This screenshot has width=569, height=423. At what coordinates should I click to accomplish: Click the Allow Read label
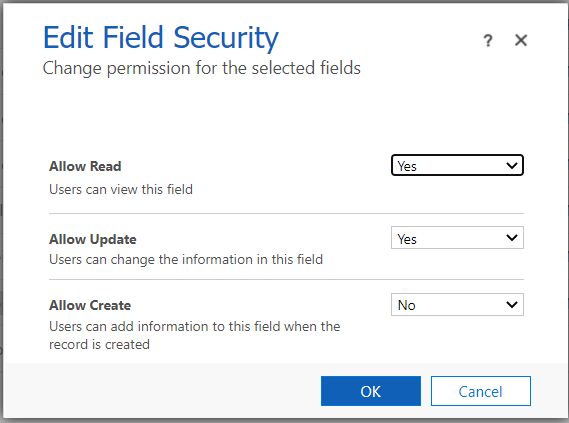[85, 166]
